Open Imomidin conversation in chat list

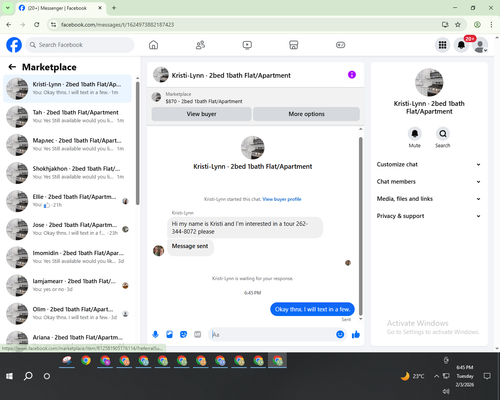[x=67, y=257]
